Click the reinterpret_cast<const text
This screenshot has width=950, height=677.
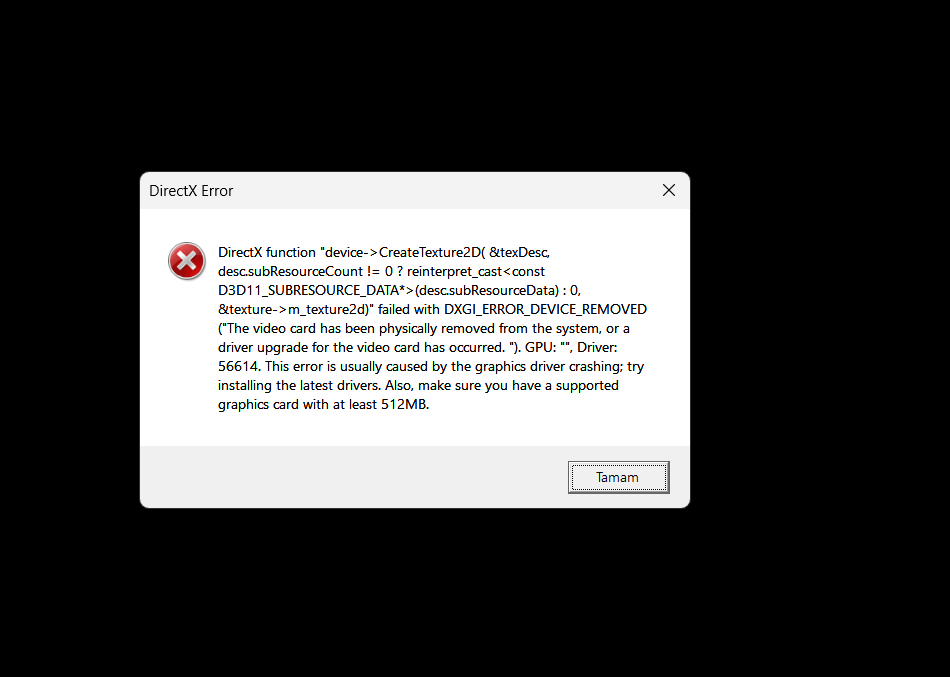(x=476, y=271)
